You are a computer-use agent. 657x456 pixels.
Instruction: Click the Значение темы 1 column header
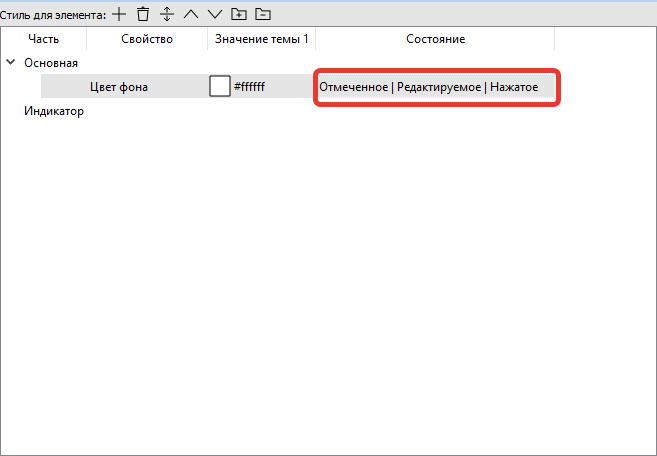tap(261, 39)
